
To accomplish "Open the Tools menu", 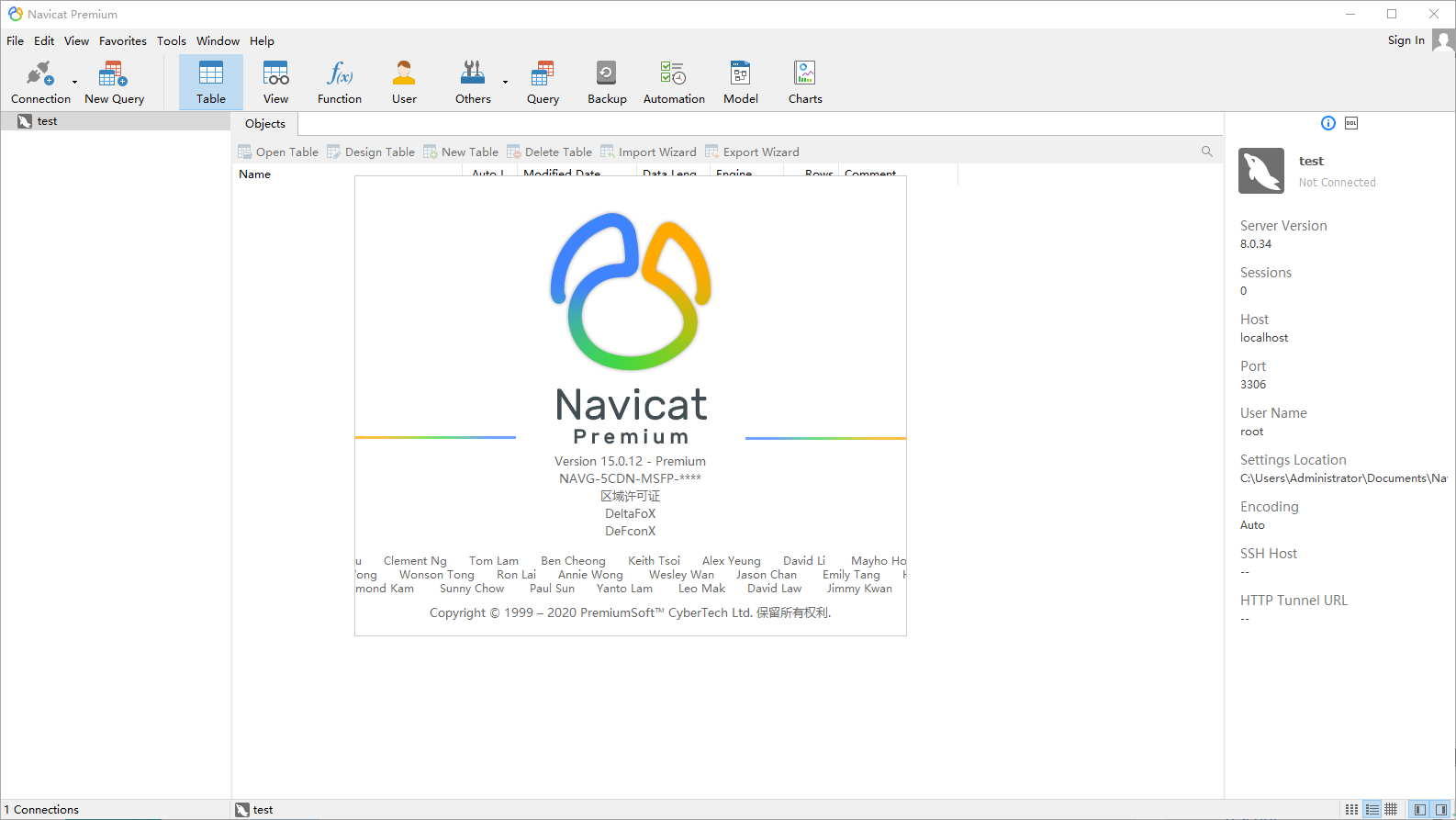I will click(172, 40).
